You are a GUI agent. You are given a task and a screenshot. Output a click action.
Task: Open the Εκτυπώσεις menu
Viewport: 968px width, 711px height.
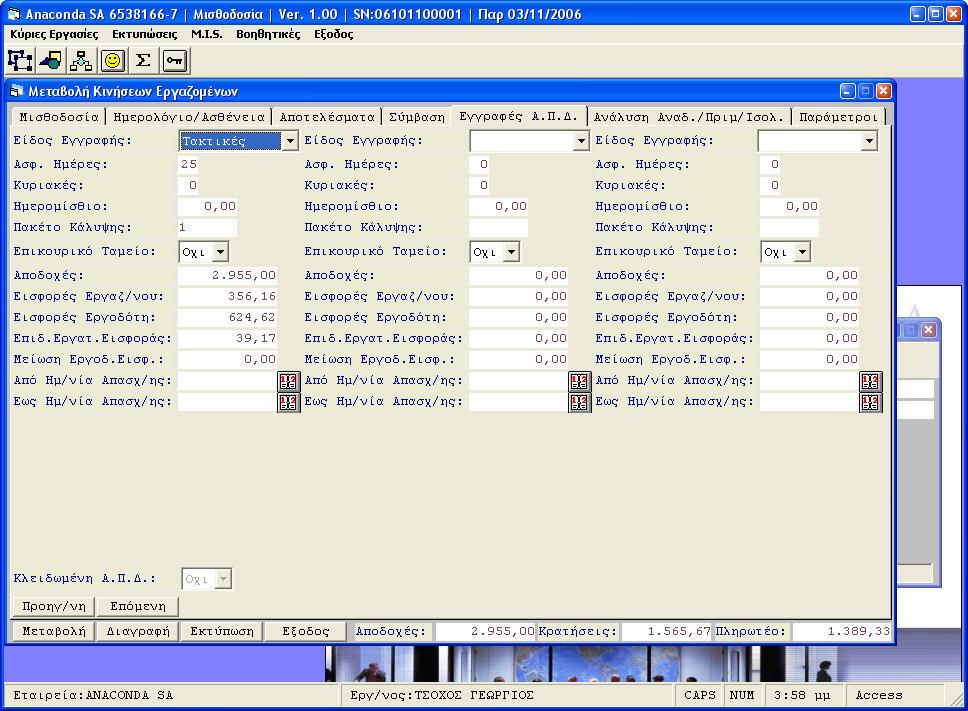click(x=144, y=34)
